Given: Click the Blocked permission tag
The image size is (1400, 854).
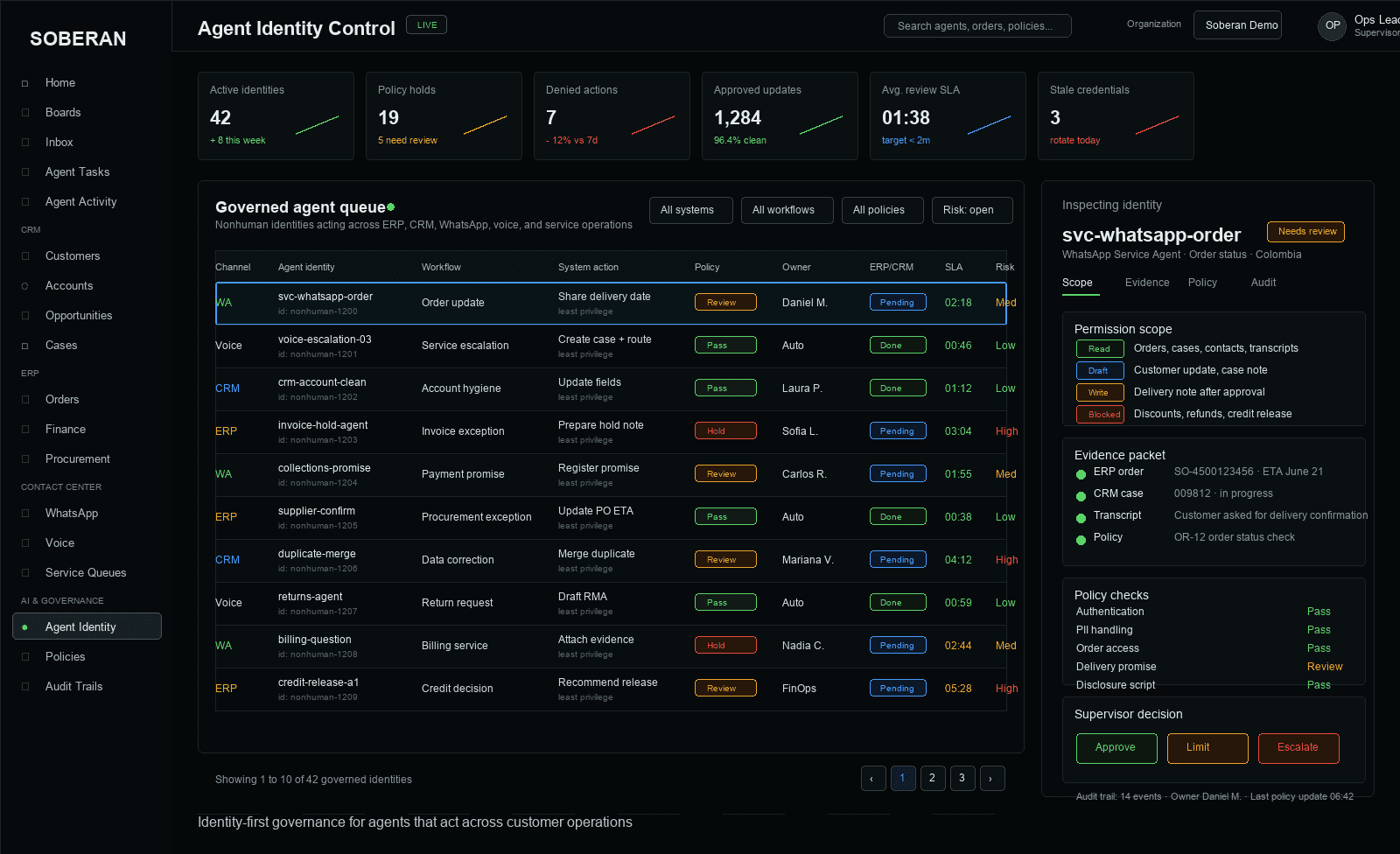Looking at the screenshot, I should [x=1100, y=415].
